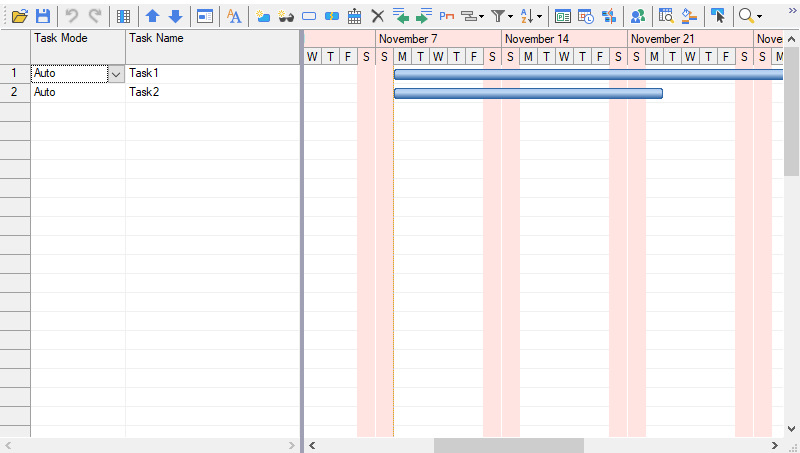The height and width of the screenshot is (453, 800).
Task: Click the Open file folder icon
Action: click(x=19, y=16)
